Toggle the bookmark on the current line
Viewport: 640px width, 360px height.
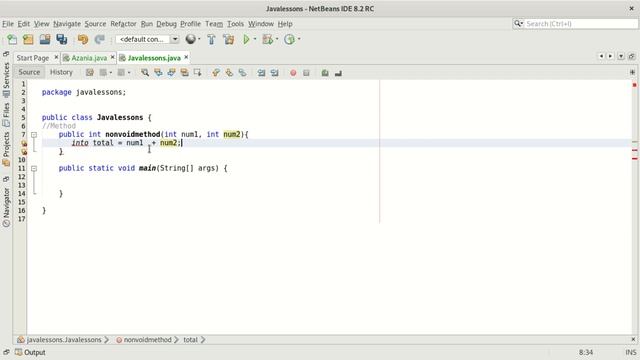(x=242, y=73)
